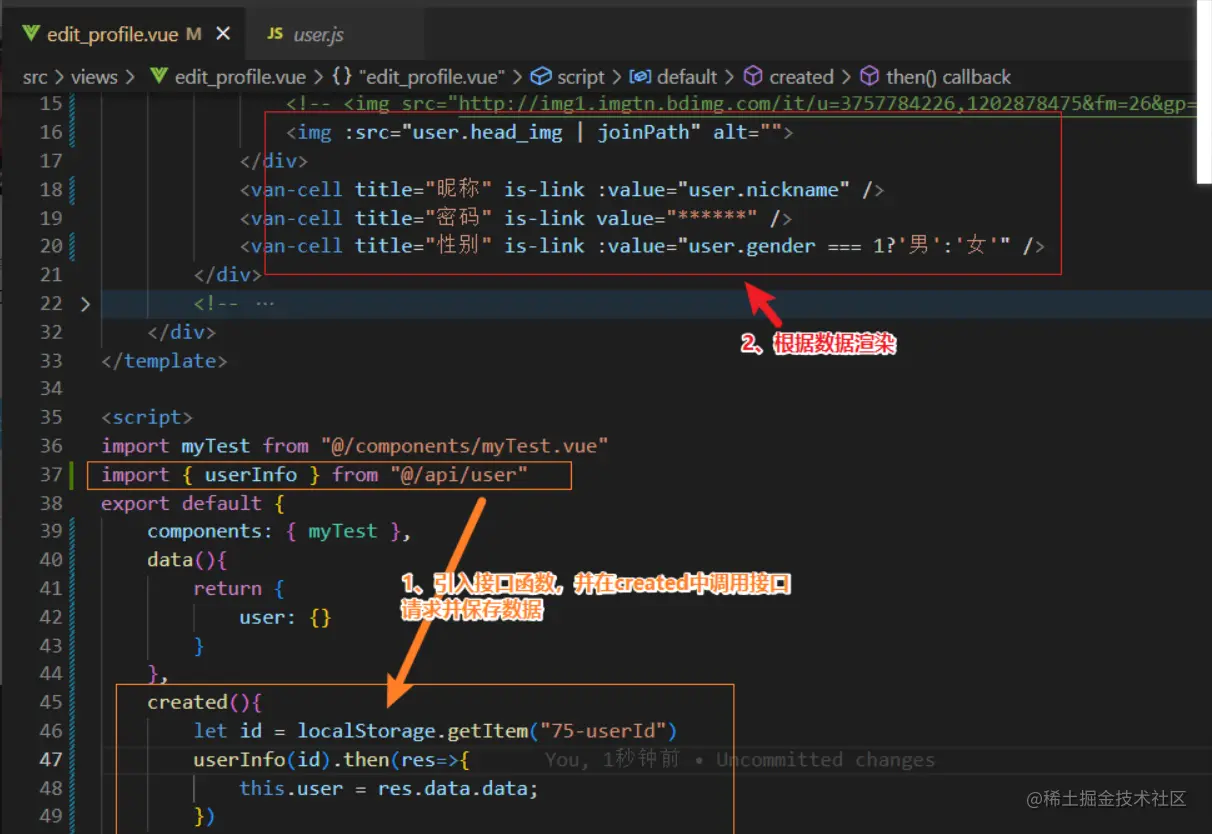Image resolution: width=1212 pixels, height=834 pixels.
Task: Click the JS icon on user.js tab
Action: pos(275,34)
